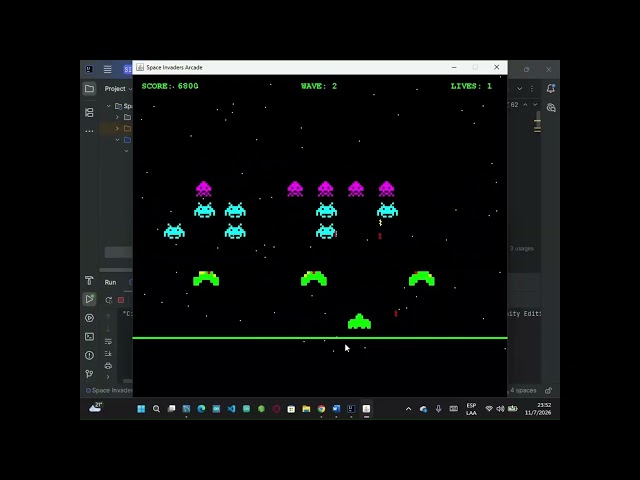Click the IntelliJ IDEA logo icon
The width and height of the screenshot is (640, 480).
89,69
